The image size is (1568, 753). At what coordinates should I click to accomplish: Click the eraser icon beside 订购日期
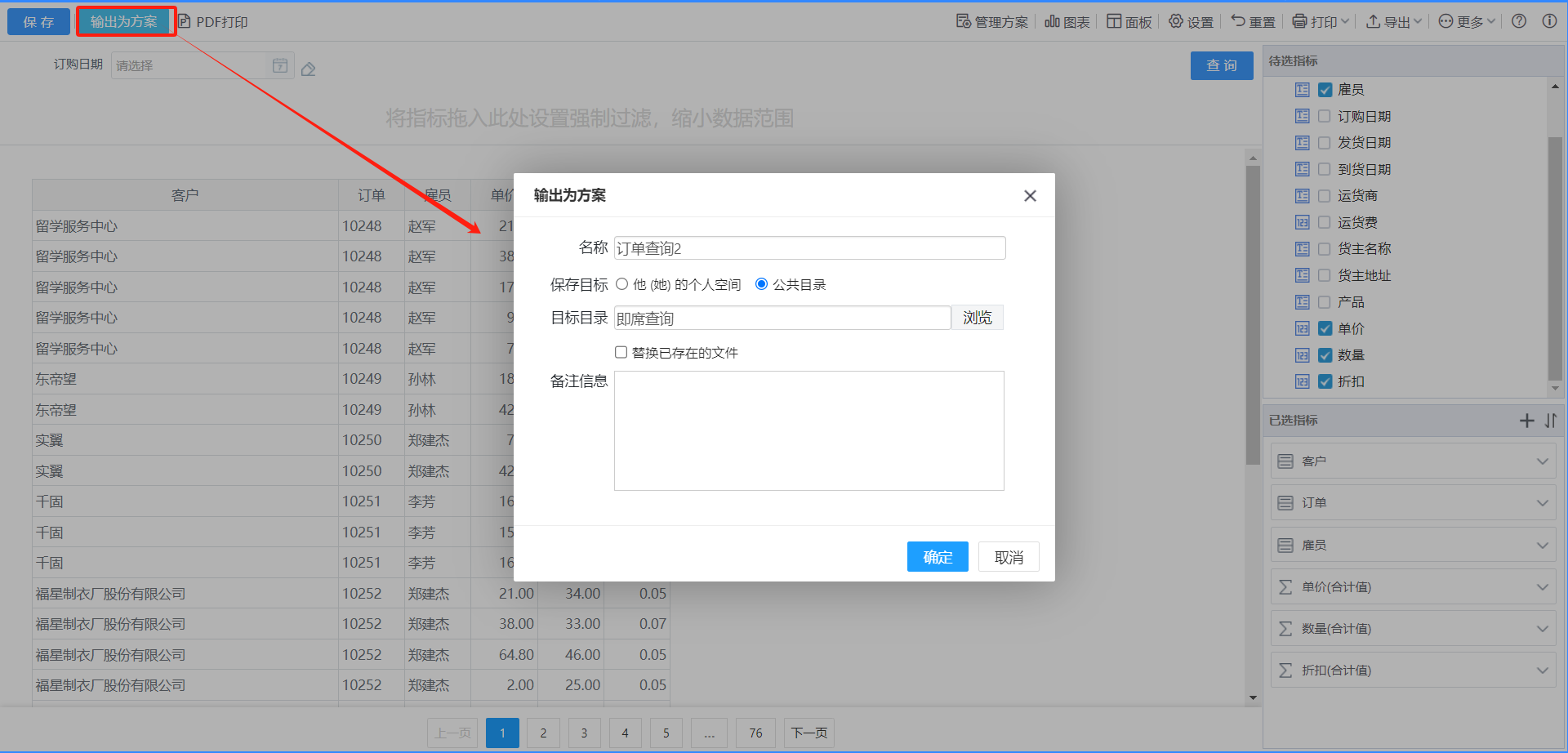click(308, 69)
